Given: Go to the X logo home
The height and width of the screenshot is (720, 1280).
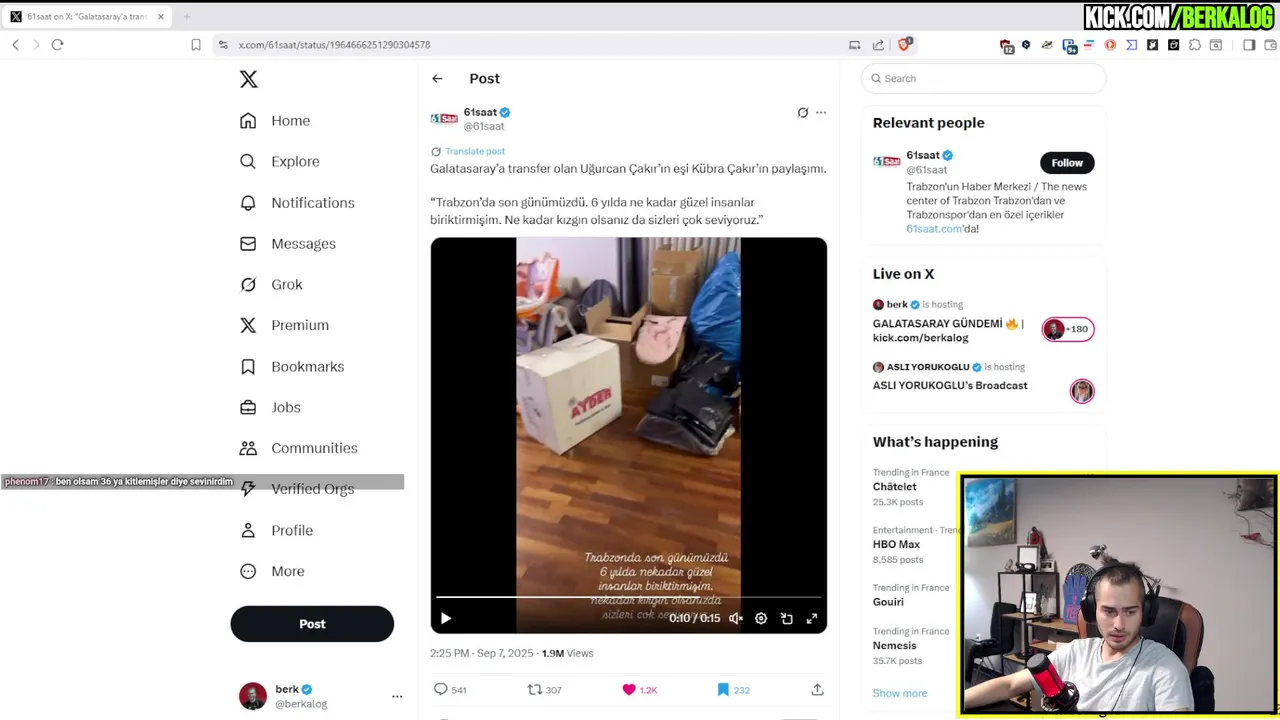Looking at the screenshot, I should pos(249,79).
